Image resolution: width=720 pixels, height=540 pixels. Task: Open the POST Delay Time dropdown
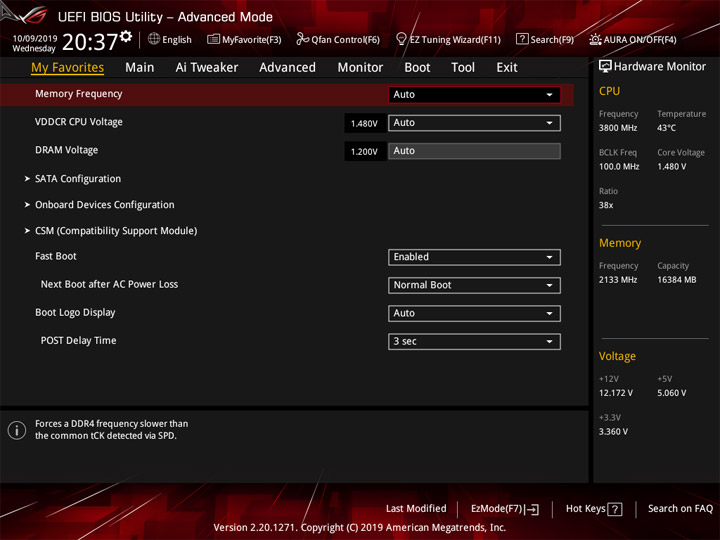tap(474, 341)
